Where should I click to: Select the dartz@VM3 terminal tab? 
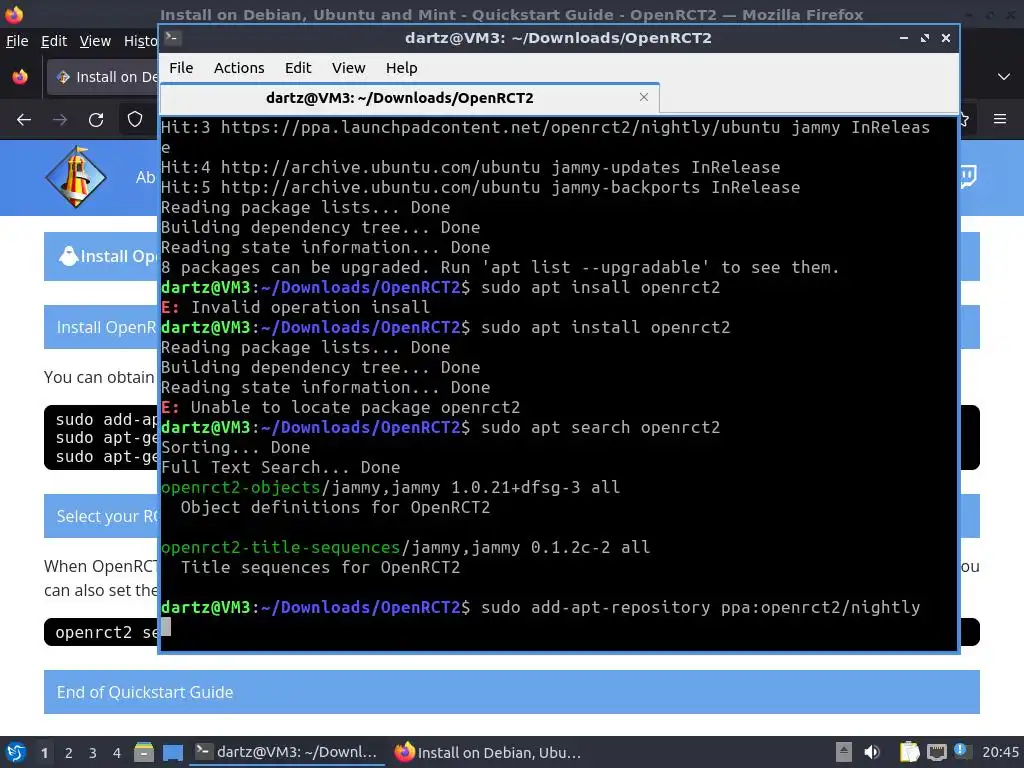coord(409,98)
